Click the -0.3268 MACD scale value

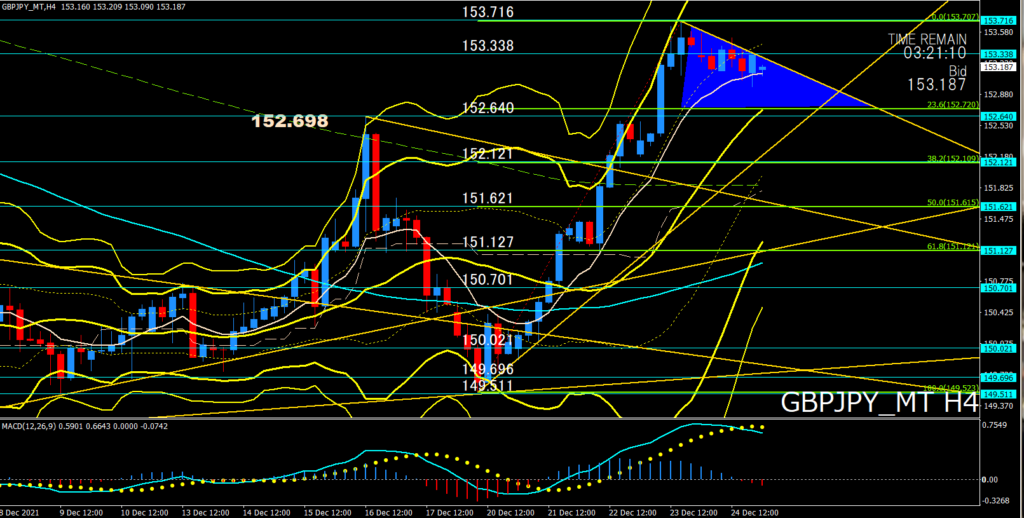click(994, 502)
